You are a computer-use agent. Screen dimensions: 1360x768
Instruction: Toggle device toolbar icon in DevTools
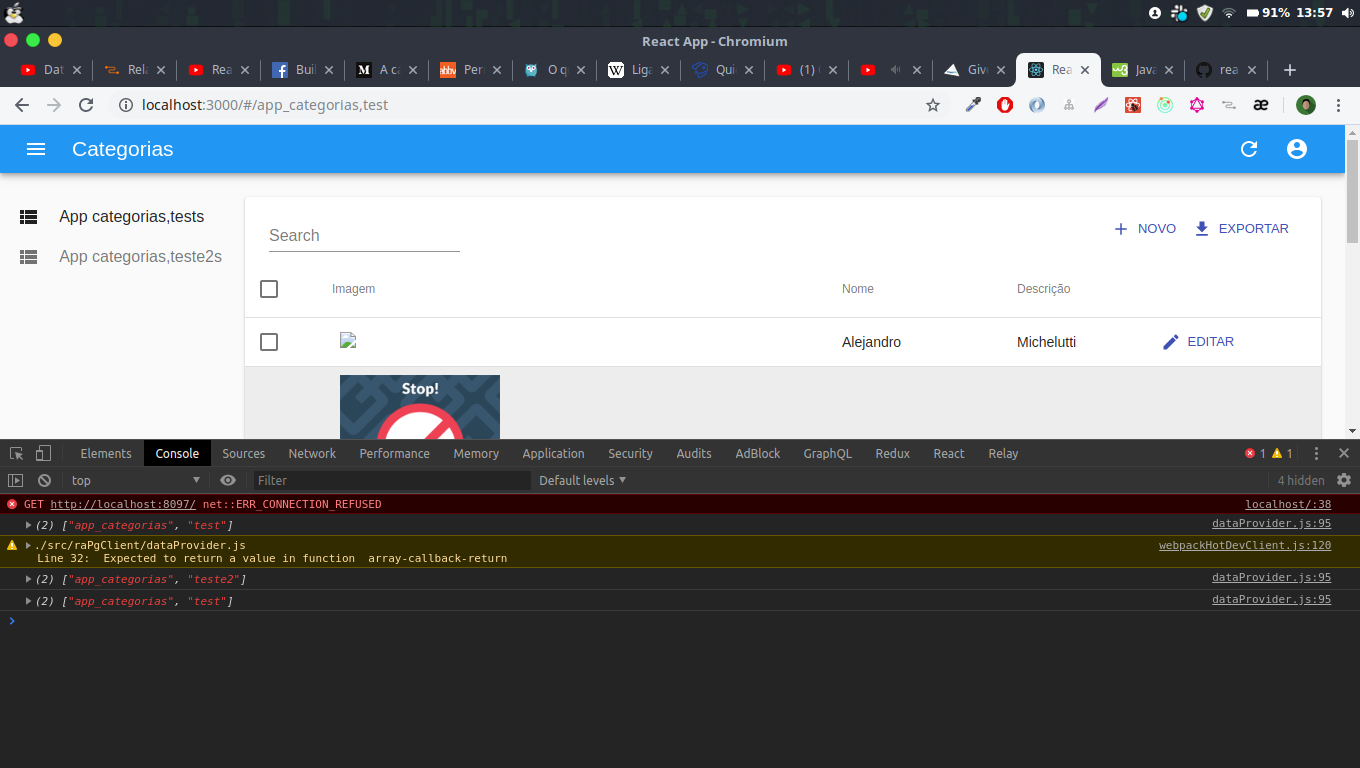(42, 453)
